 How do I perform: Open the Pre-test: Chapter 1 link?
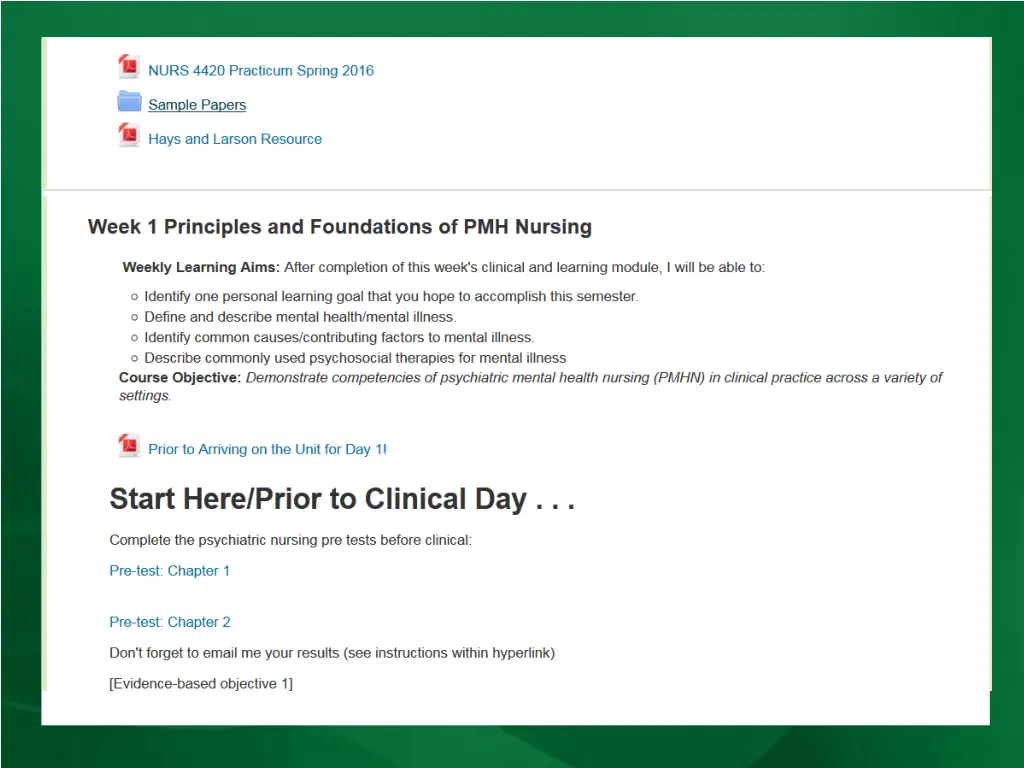pos(169,571)
